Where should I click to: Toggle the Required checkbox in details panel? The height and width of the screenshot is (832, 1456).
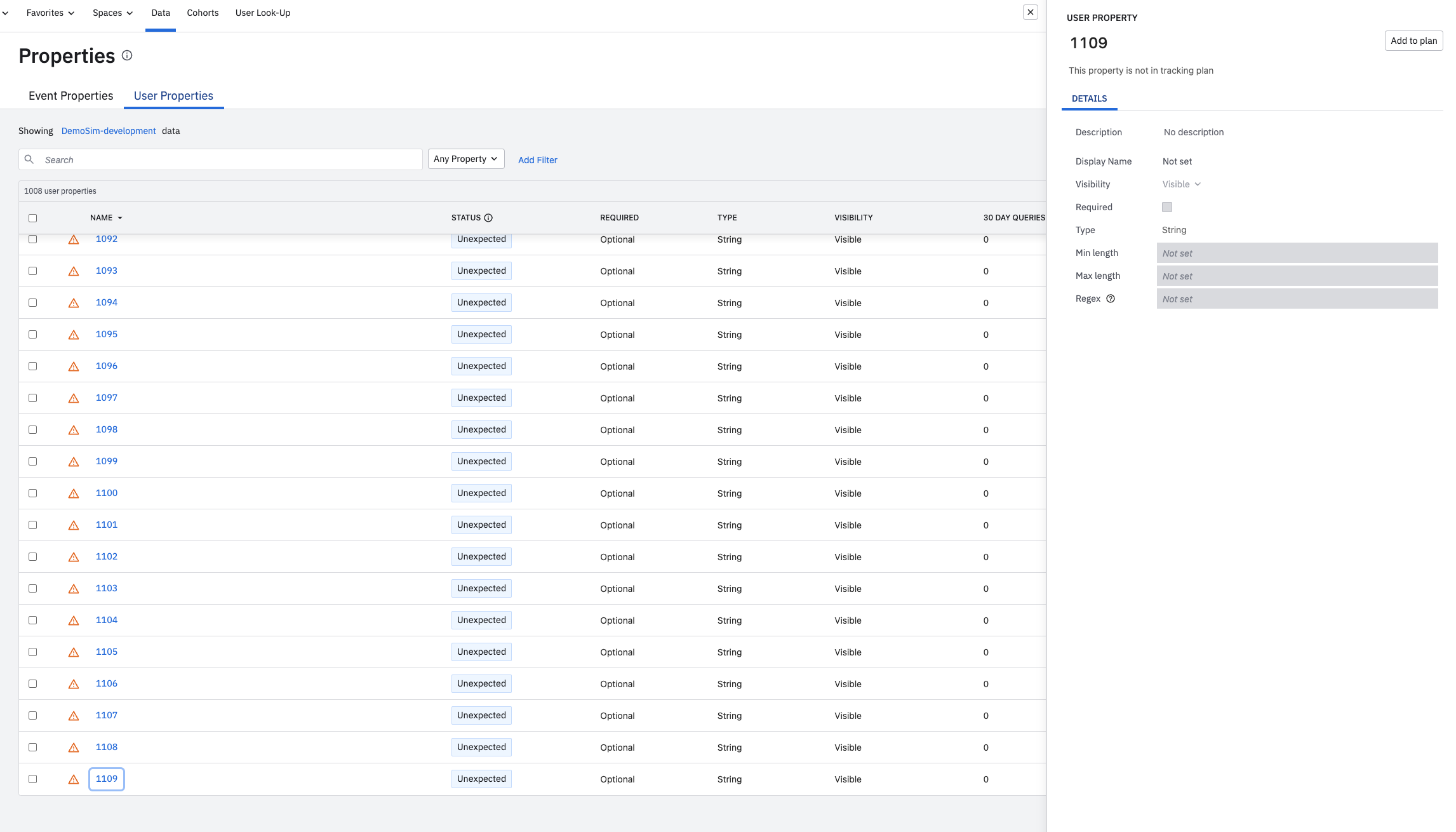1167,207
